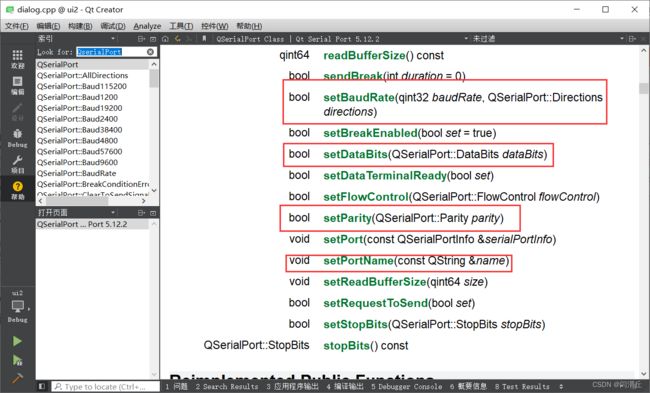Split the help viewer pane
This screenshot has height=393, width=650.
(632, 39)
